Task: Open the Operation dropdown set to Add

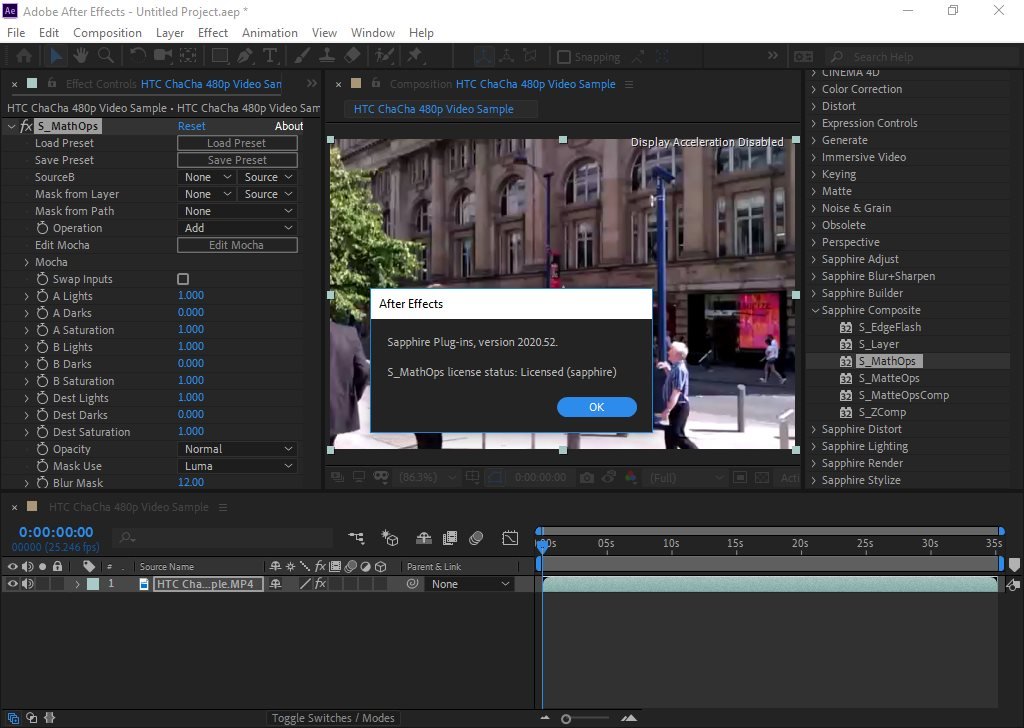Action: point(237,228)
